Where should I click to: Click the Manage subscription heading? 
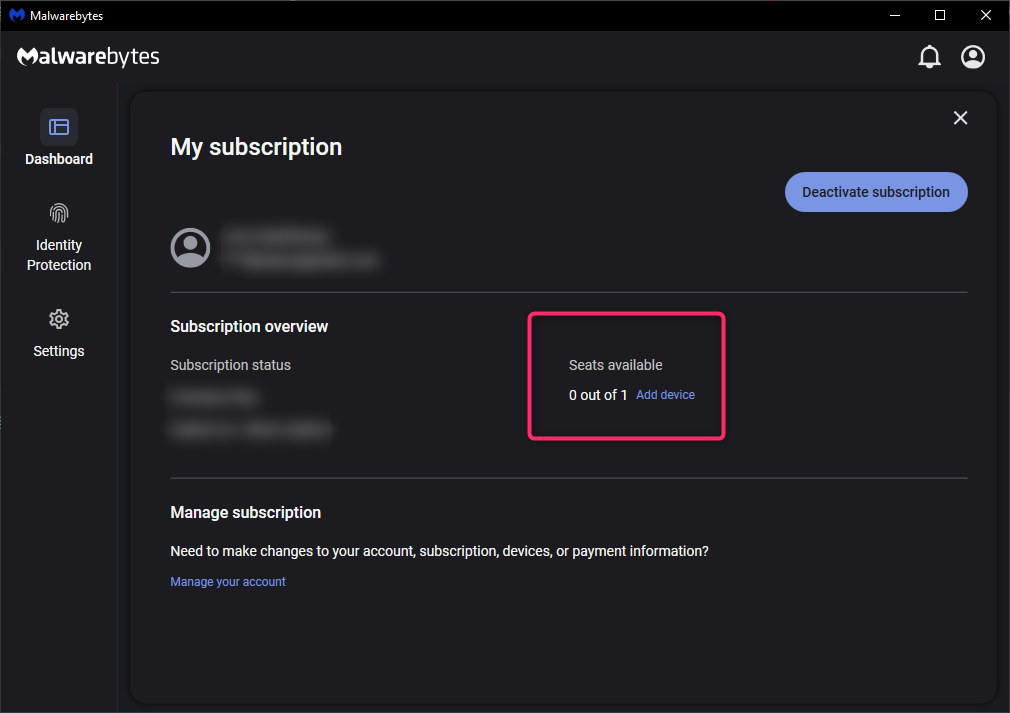(x=245, y=513)
